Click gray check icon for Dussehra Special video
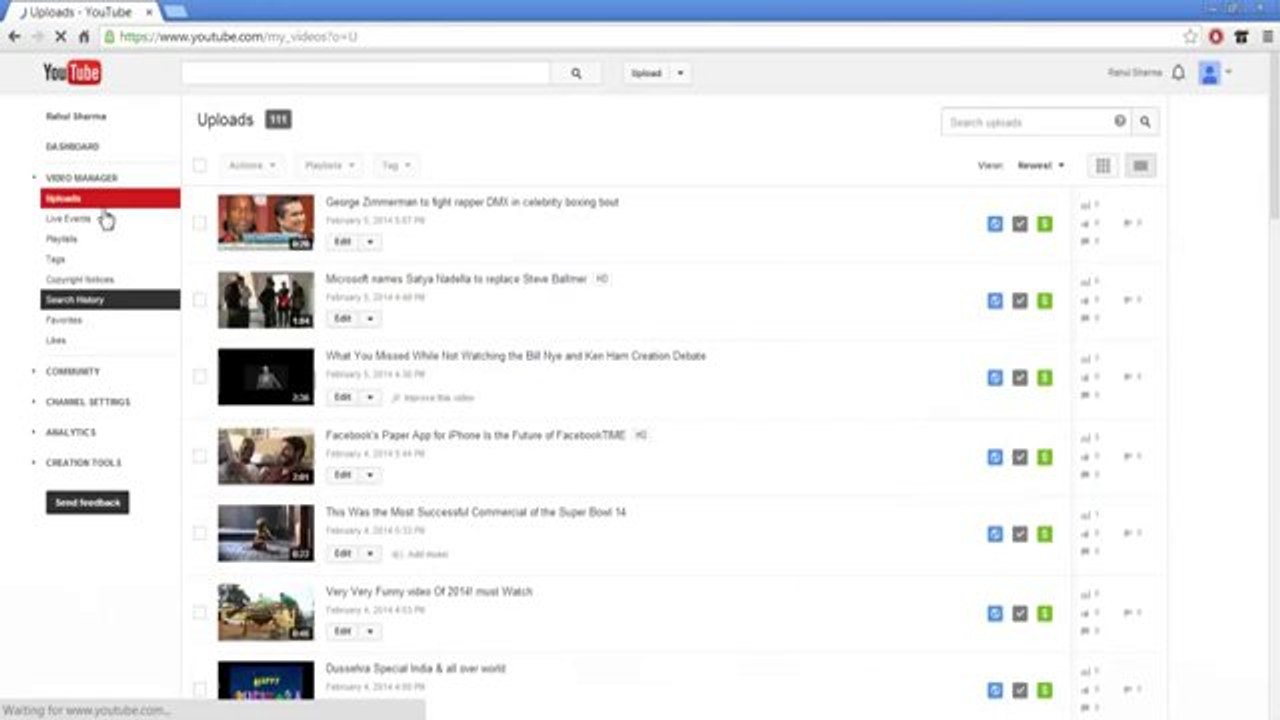 coord(1020,690)
